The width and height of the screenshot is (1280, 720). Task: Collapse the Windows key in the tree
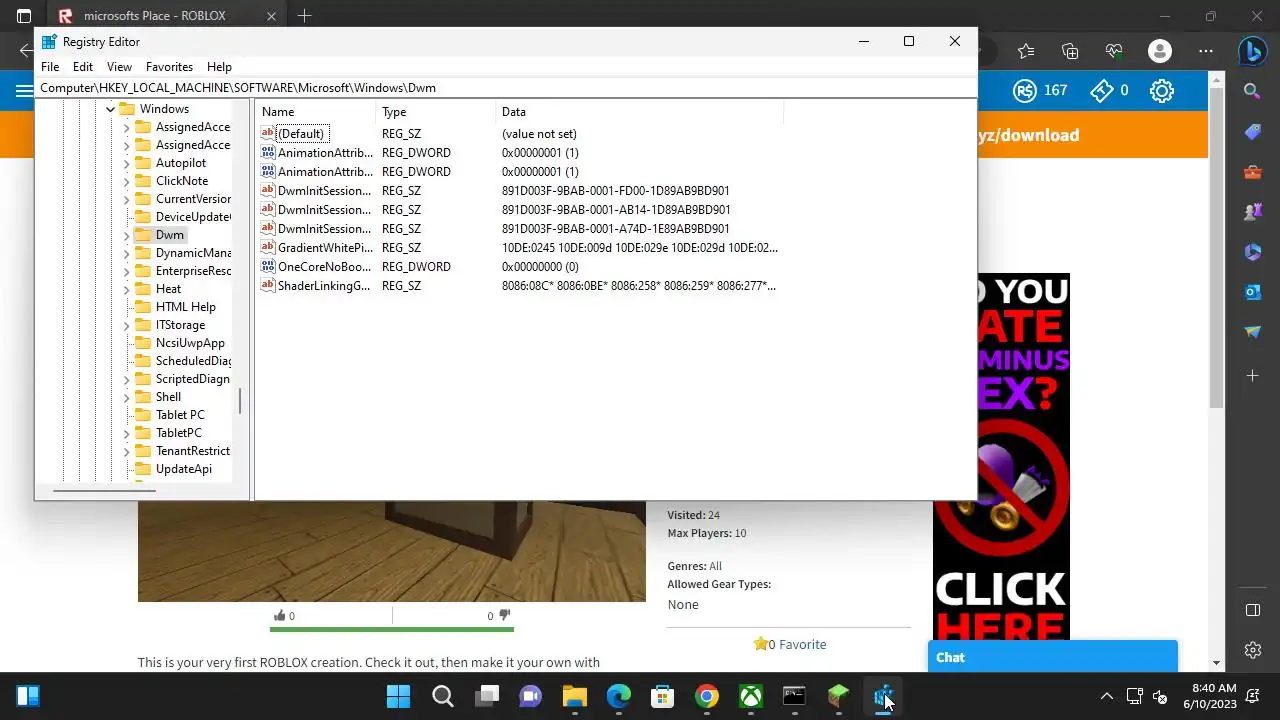[111, 109]
